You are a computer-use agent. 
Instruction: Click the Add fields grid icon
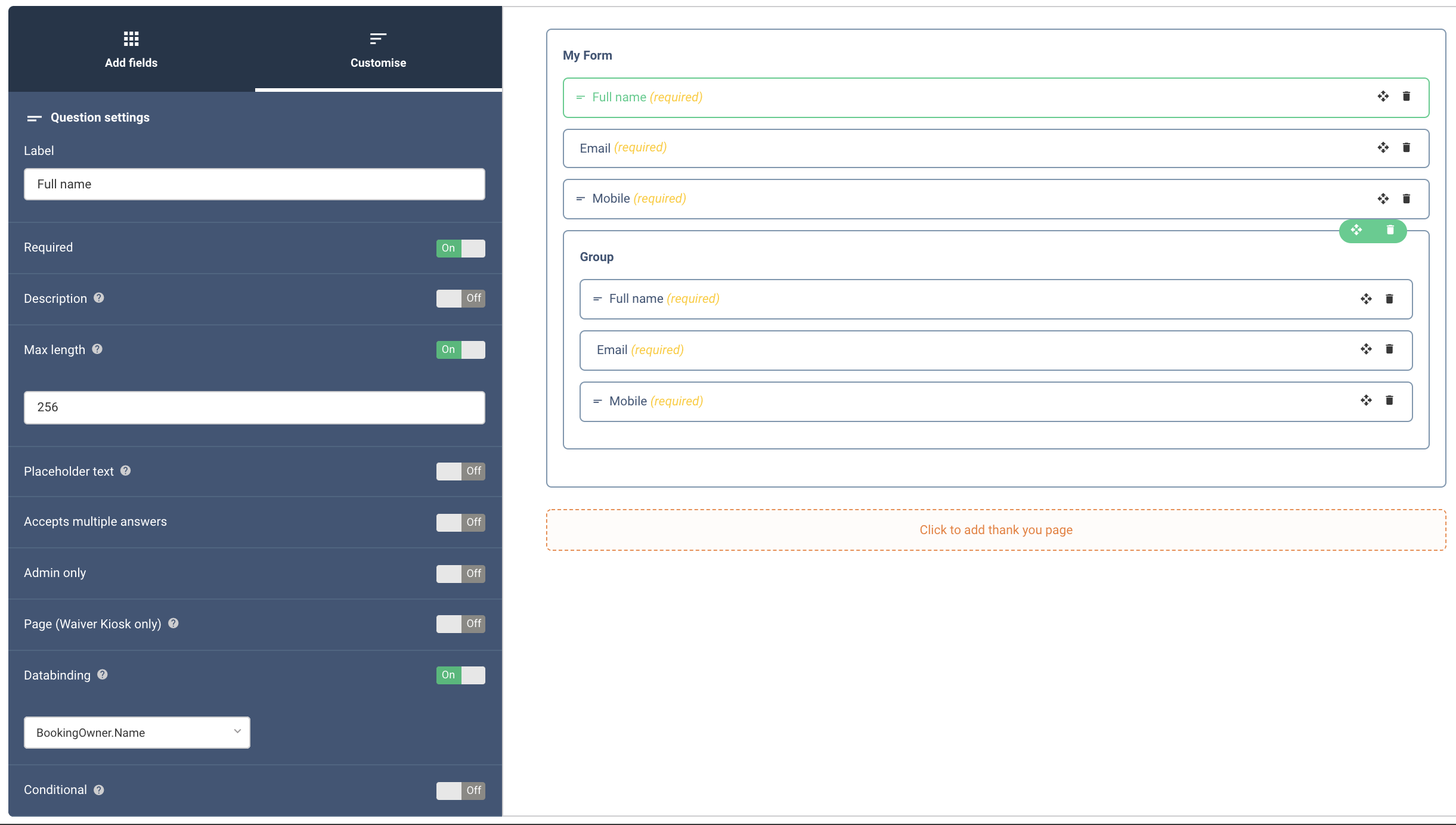click(x=131, y=39)
